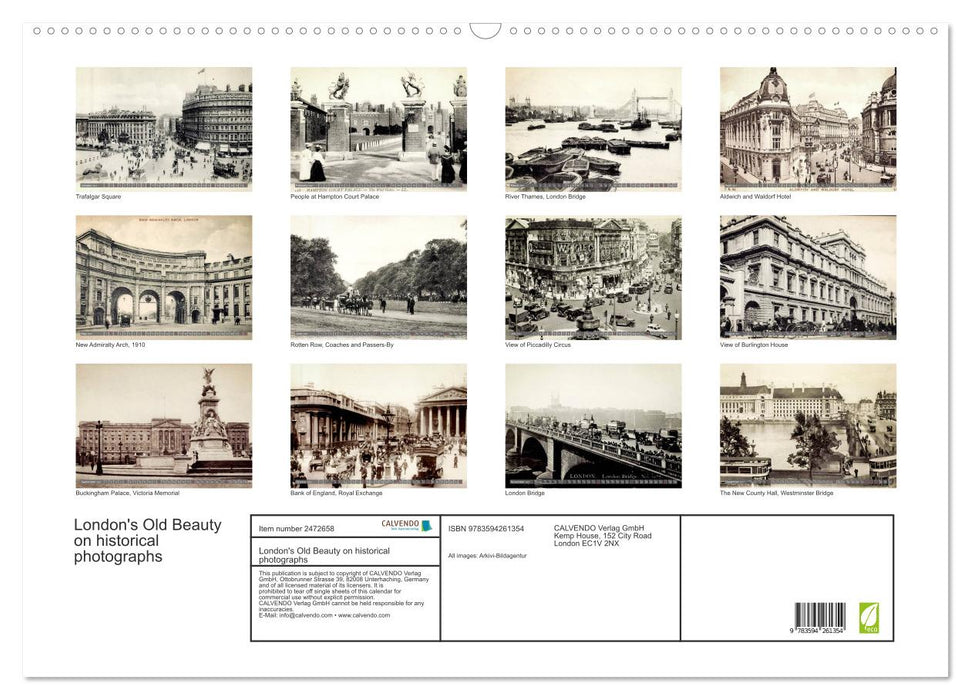Image resolution: width=971 pixels, height=700 pixels.
Task: Click the caption 'Aldwich and Waldorf Hotel'
Action: click(755, 196)
